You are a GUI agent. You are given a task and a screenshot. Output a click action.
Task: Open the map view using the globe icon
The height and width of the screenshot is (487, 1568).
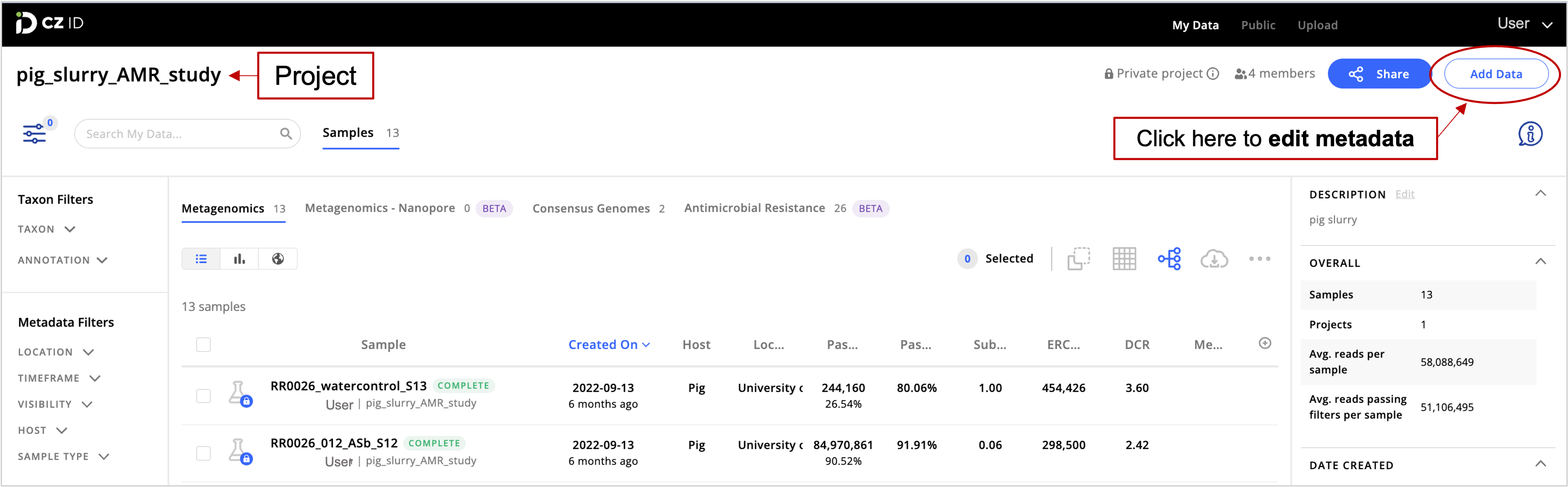[277, 258]
